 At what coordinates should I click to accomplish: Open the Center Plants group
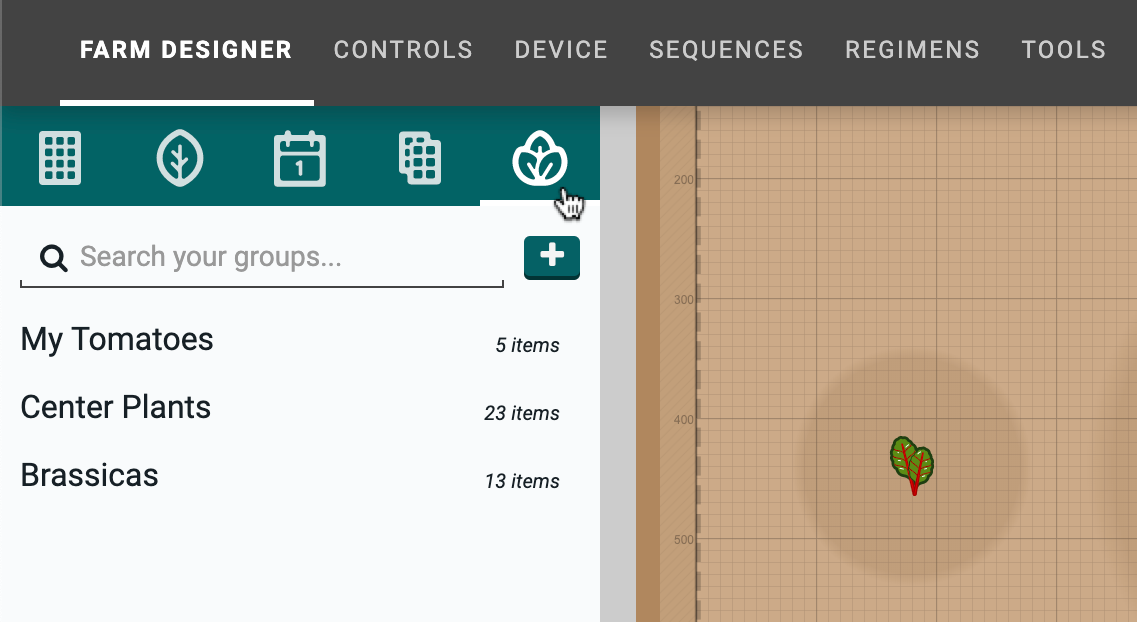[115, 407]
